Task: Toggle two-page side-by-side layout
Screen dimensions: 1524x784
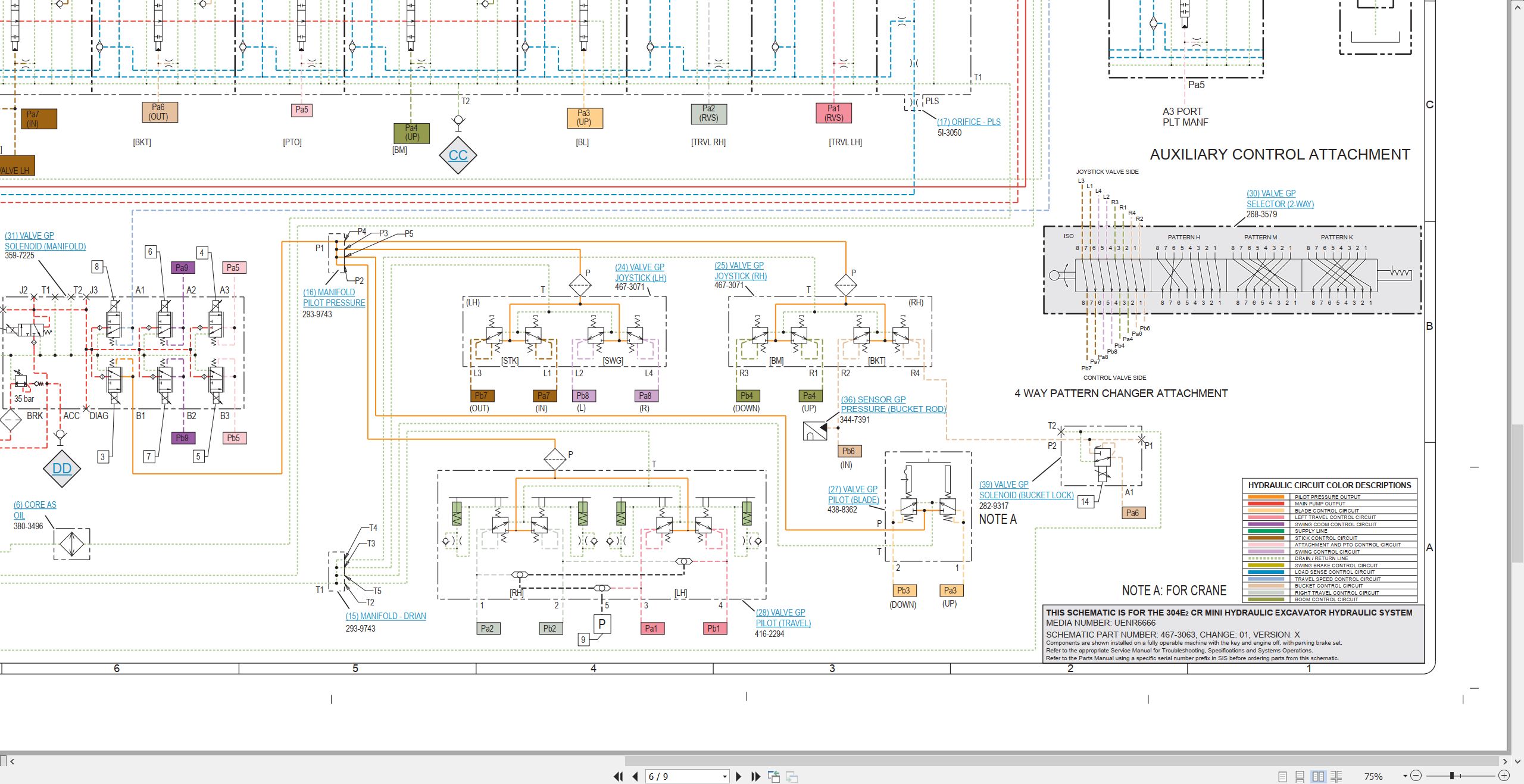Action: click(1318, 776)
